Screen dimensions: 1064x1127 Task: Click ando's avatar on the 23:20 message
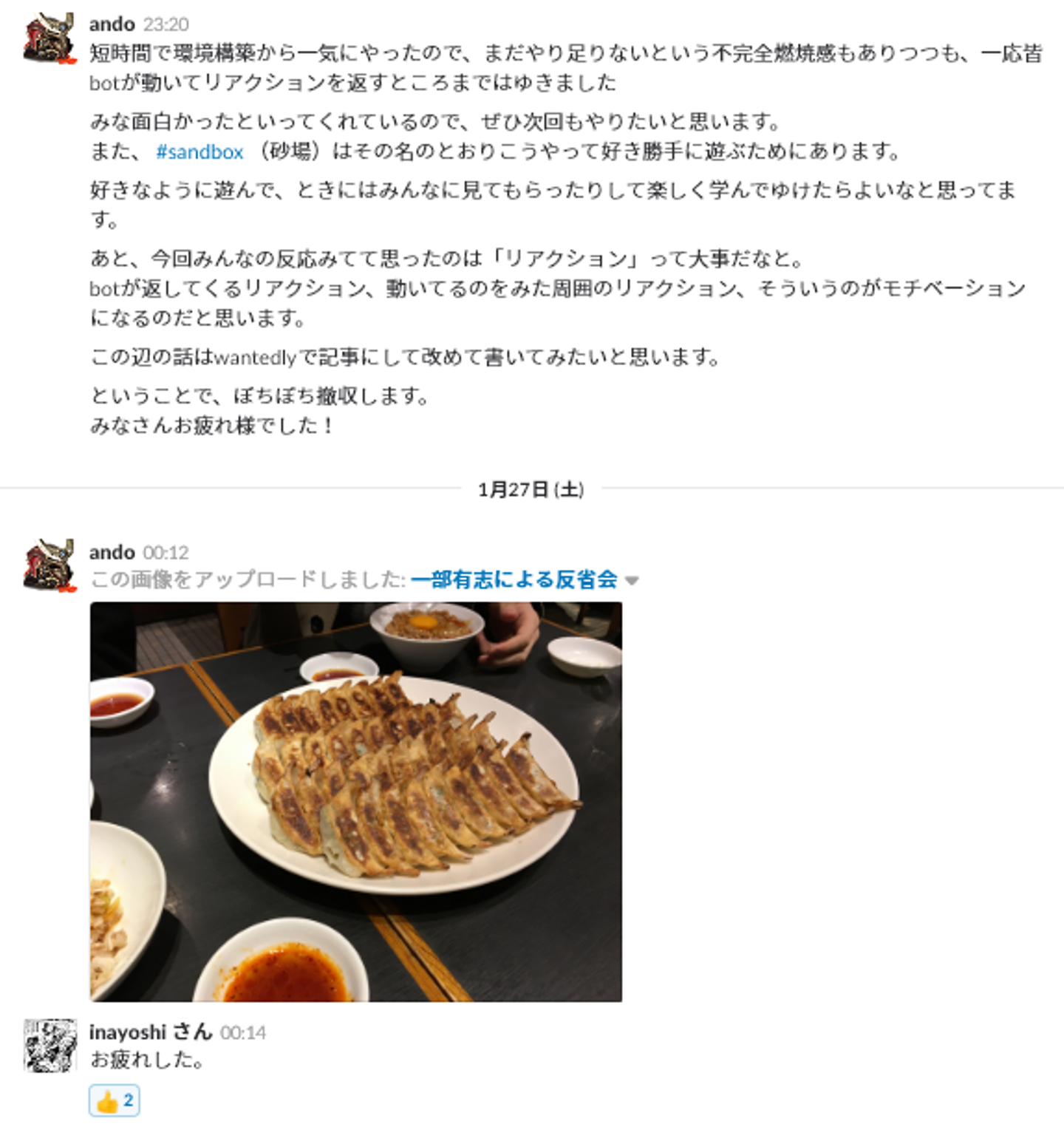pyautogui.click(x=50, y=38)
